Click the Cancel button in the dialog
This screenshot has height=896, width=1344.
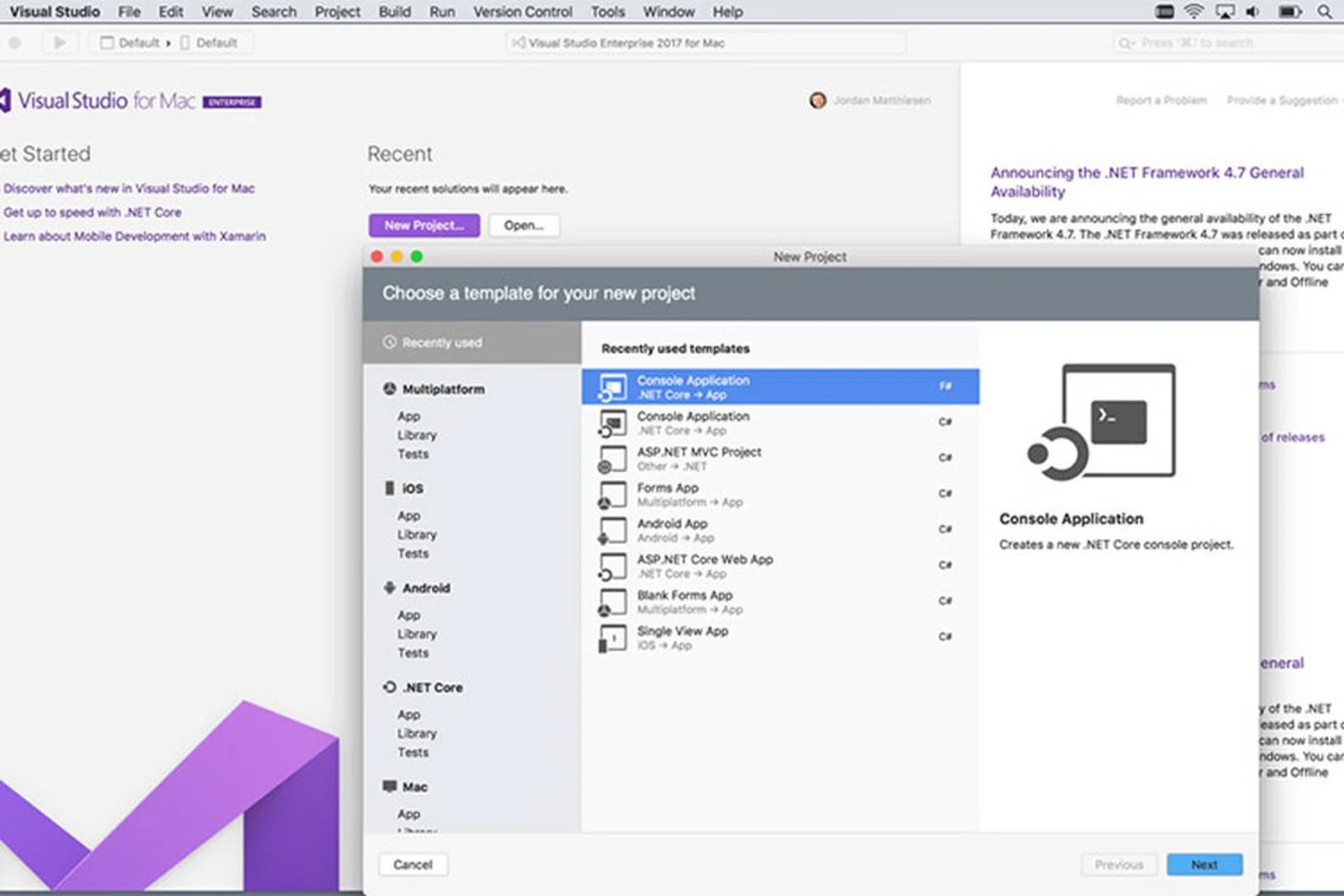(x=413, y=864)
